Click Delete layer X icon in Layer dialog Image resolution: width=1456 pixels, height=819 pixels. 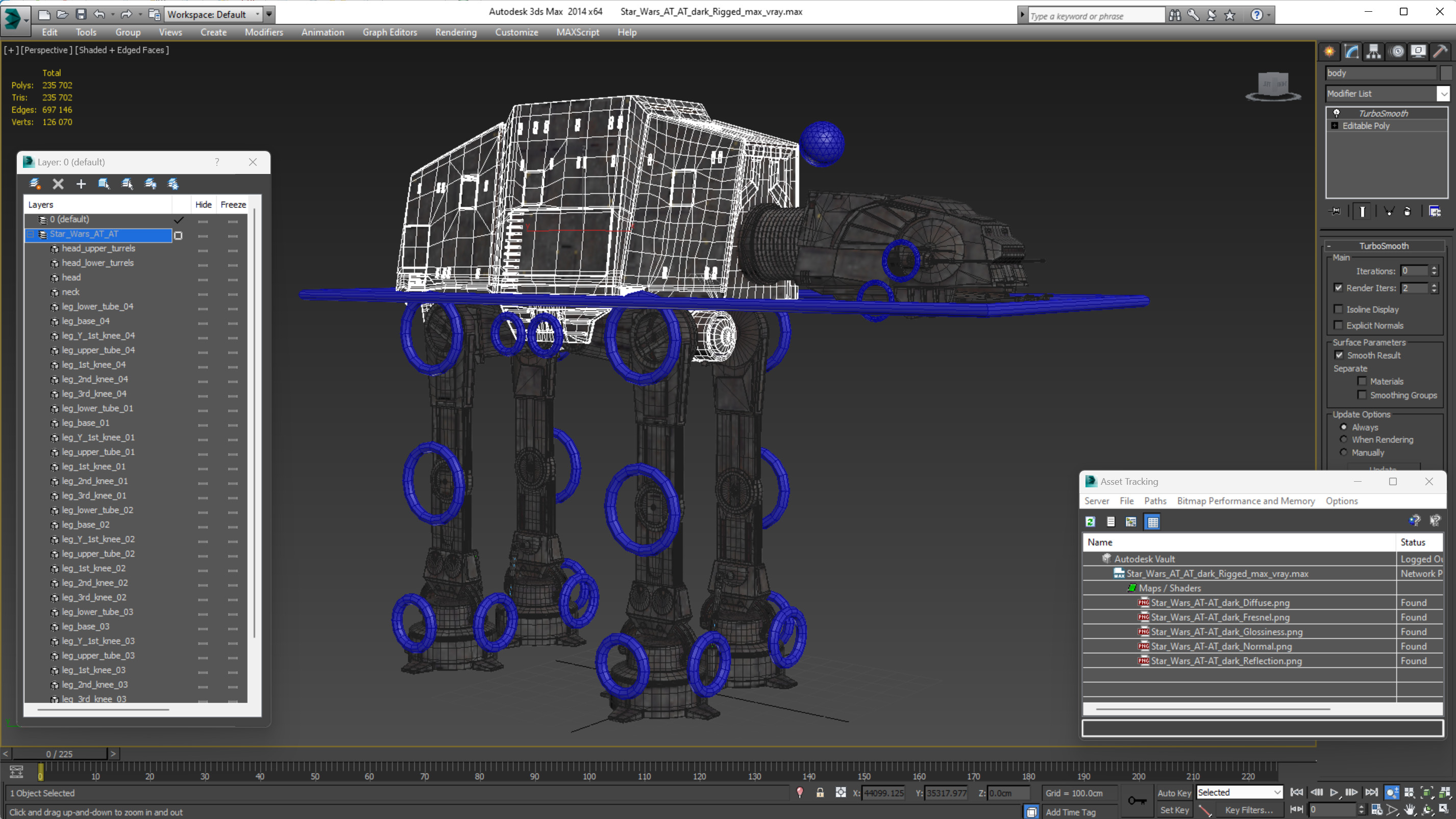[x=58, y=184]
